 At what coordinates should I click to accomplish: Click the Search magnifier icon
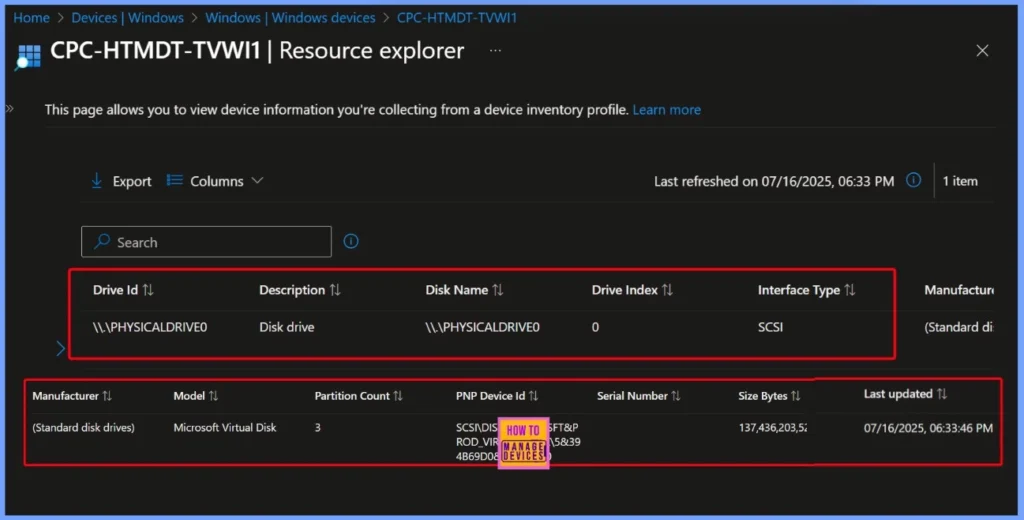pyautogui.click(x=102, y=242)
